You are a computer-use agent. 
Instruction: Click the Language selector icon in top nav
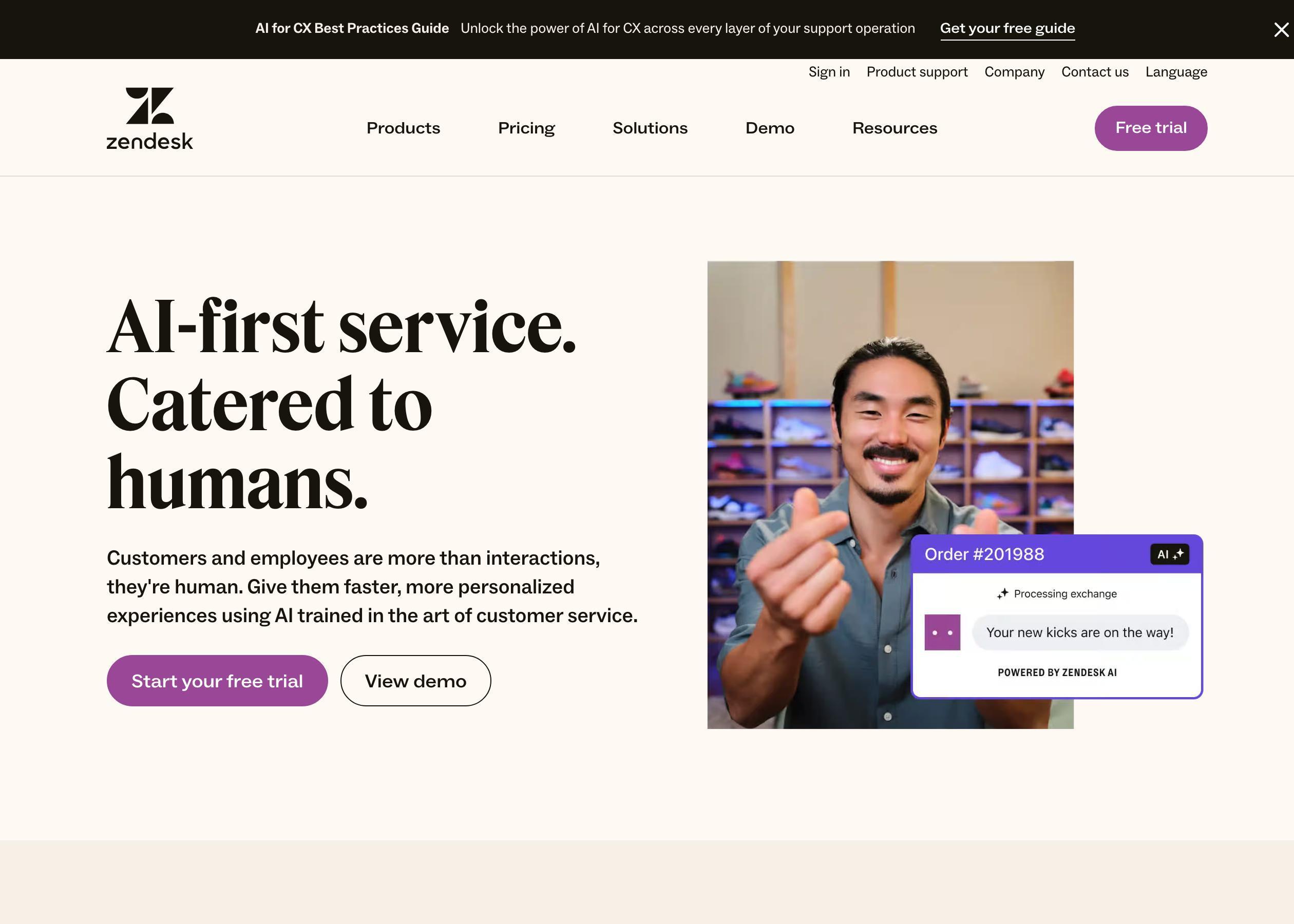[x=1176, y=71]
